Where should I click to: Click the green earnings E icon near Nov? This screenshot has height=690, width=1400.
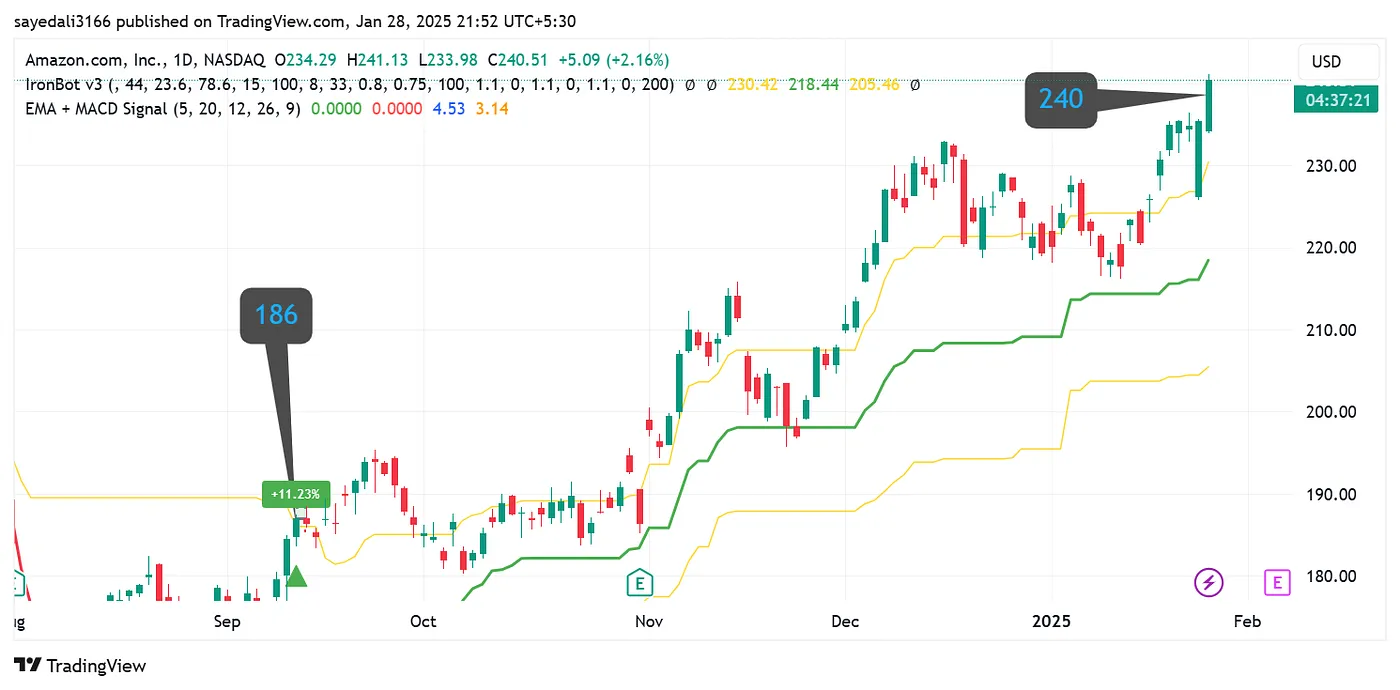click(639, 582)
